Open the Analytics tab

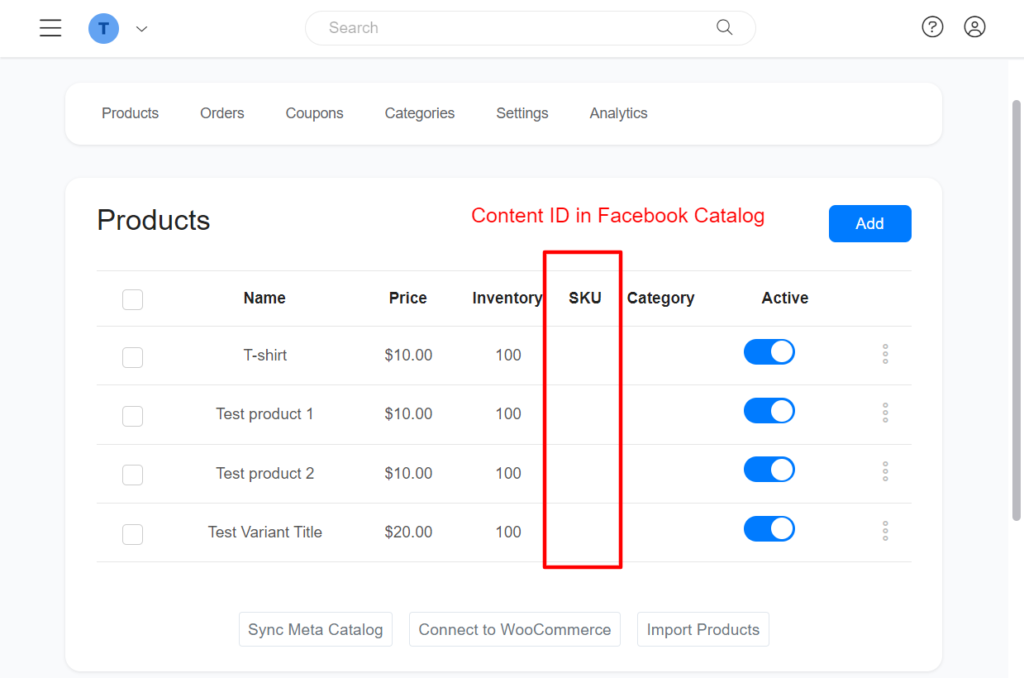coord(618,114)
